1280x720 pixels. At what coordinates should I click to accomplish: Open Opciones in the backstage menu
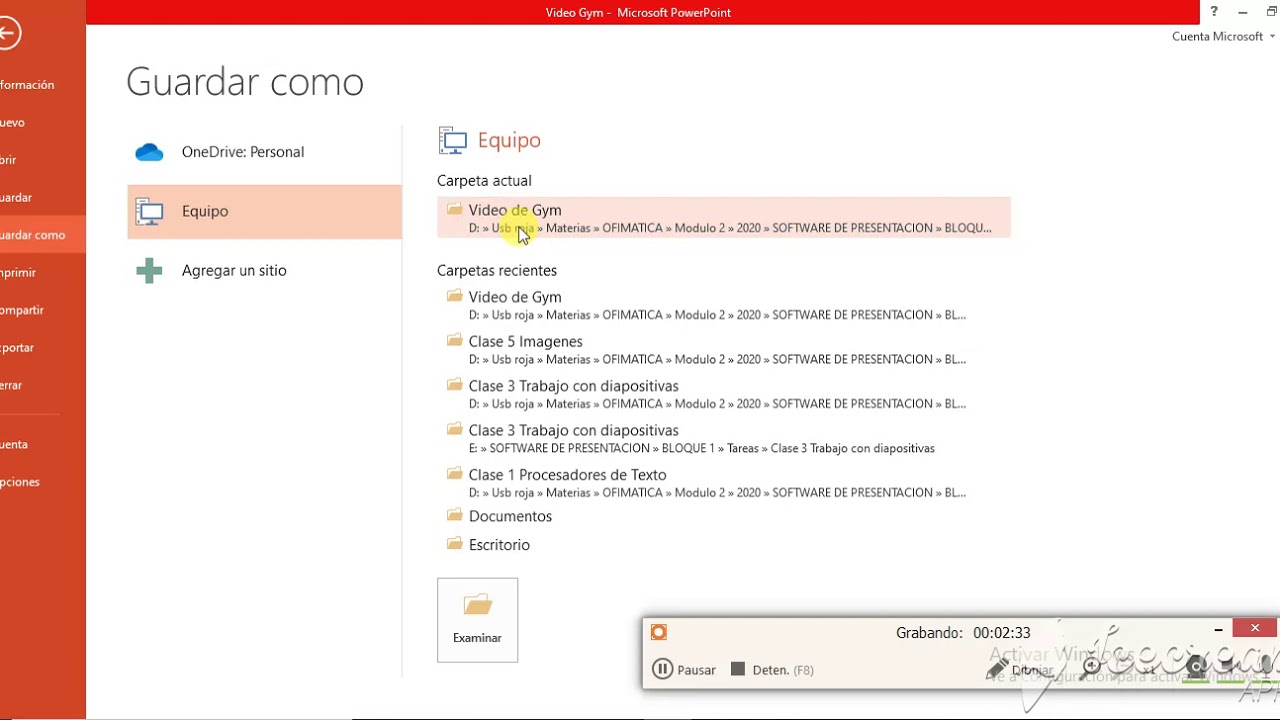click(x=43, y=481)
